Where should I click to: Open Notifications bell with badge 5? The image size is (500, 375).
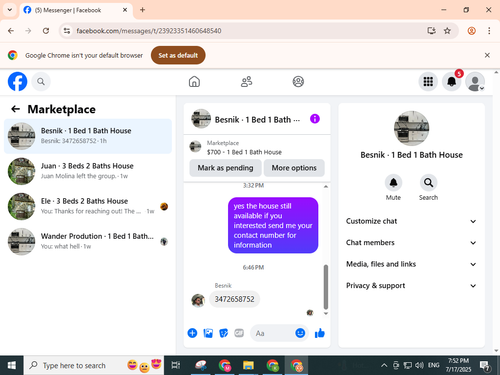(x=451, y=81)
